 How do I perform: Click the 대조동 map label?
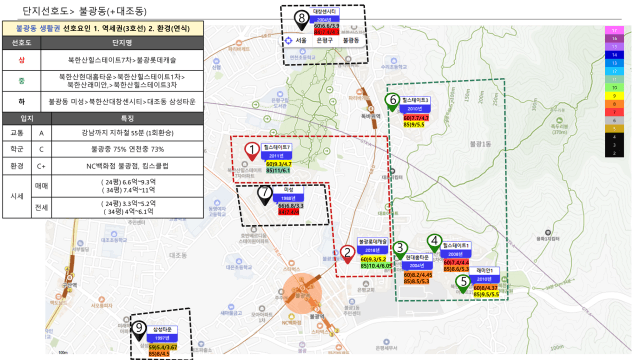[x=178, y=256]
